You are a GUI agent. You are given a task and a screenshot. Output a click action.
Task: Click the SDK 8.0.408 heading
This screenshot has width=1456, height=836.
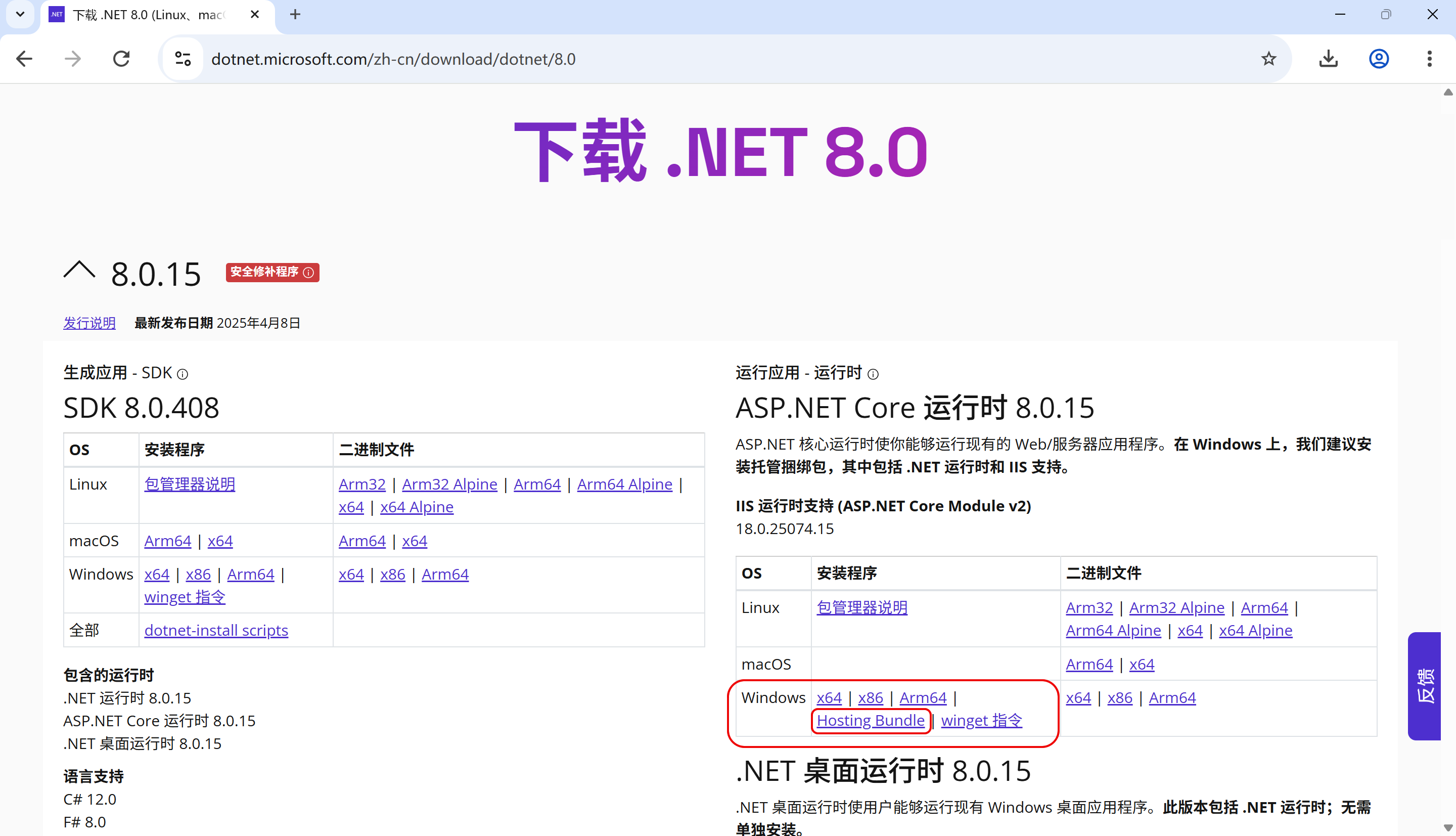[141, 408]
